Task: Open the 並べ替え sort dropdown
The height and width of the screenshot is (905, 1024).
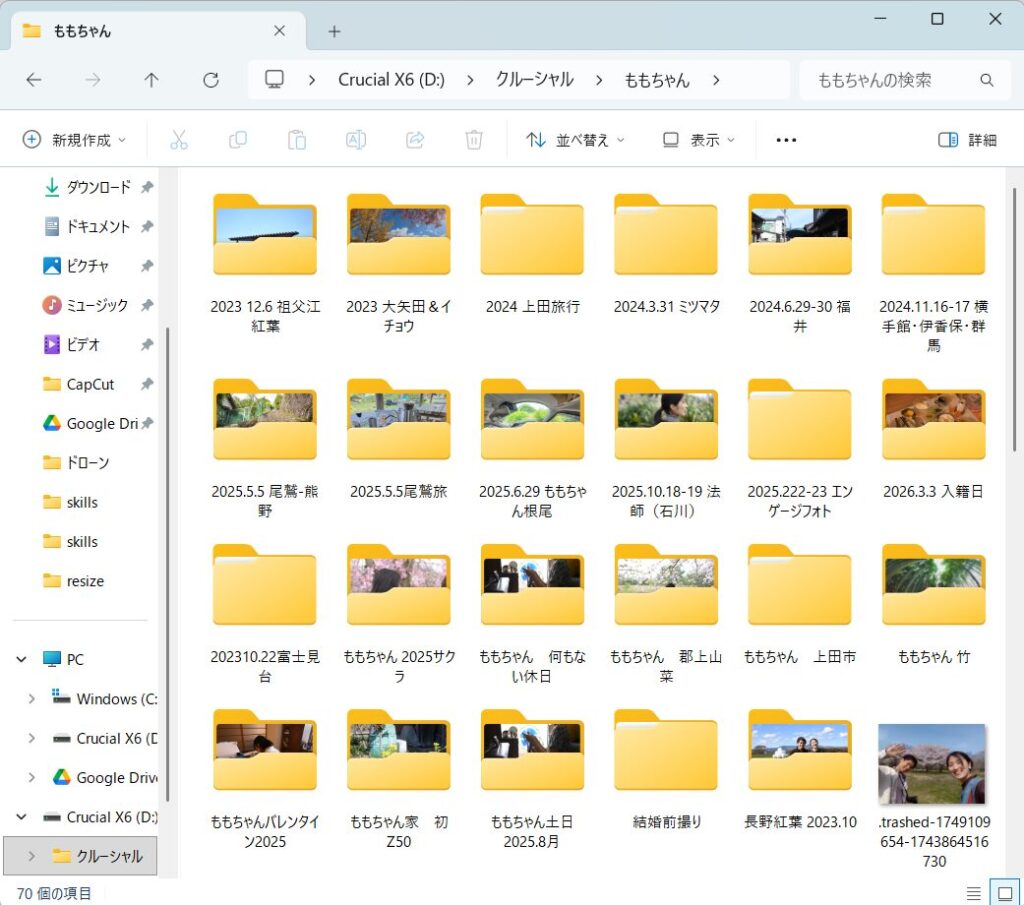Action: (x=576, y=140)
